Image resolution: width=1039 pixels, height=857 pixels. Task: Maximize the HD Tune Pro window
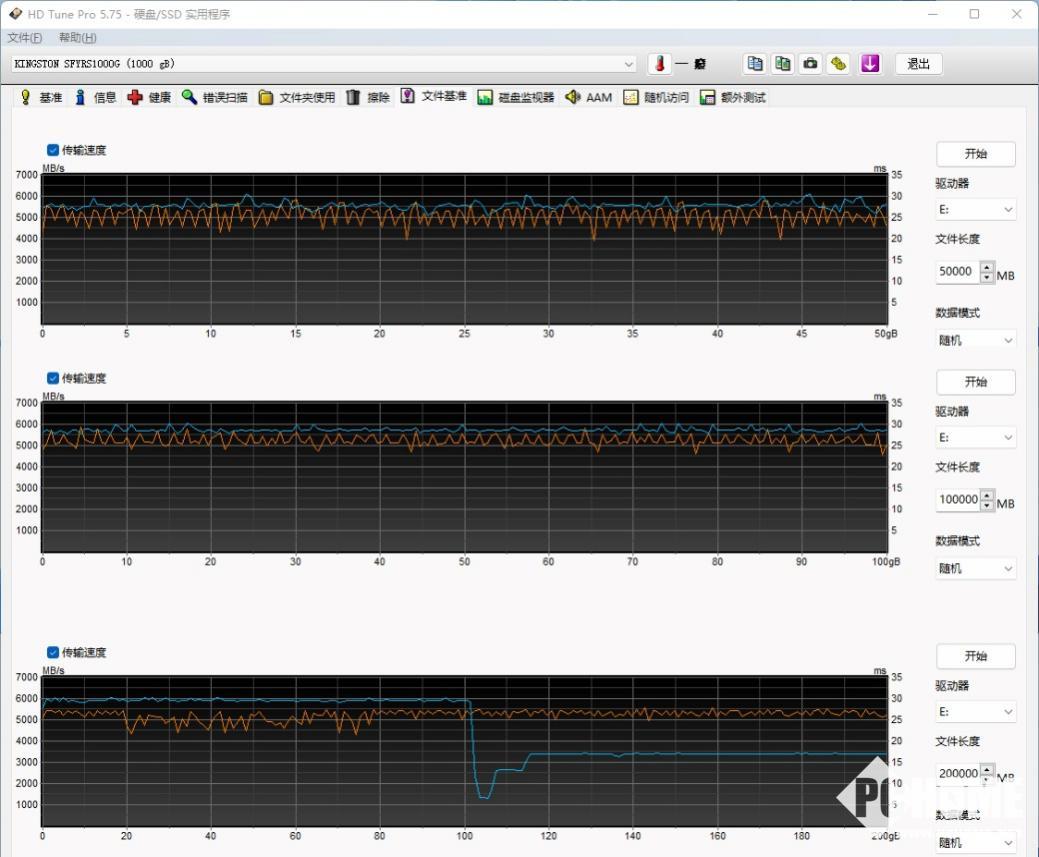[974, 13]
